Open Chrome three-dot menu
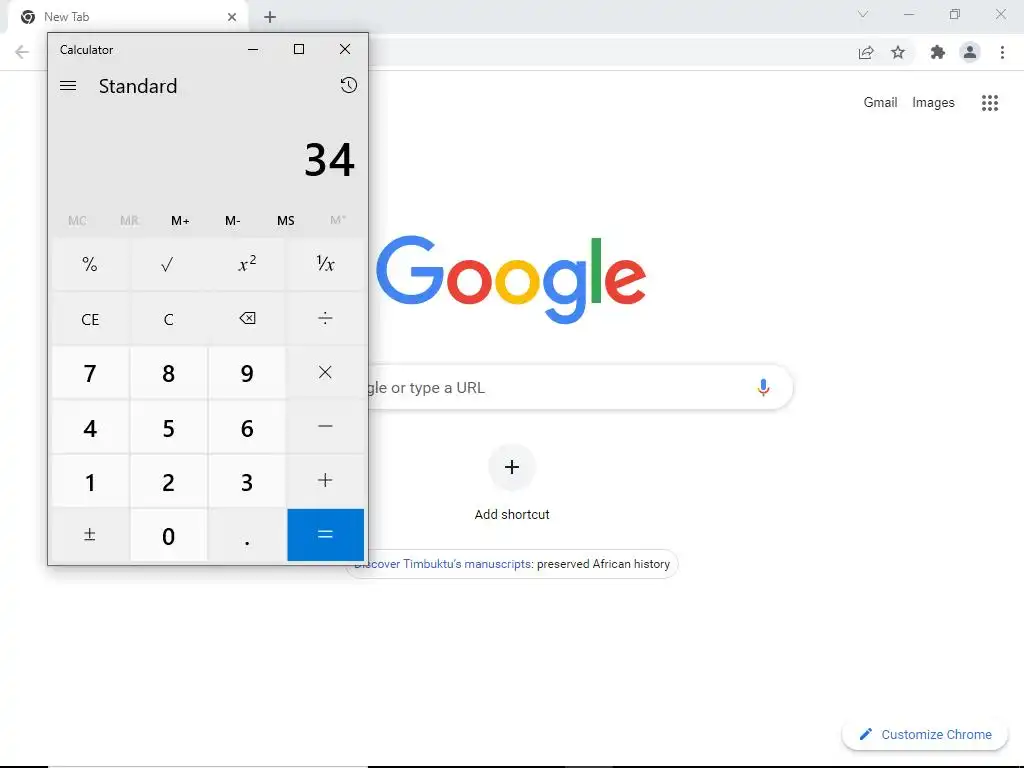Viewport: 1024px width, 768px height. click(x=1002, y=52)
